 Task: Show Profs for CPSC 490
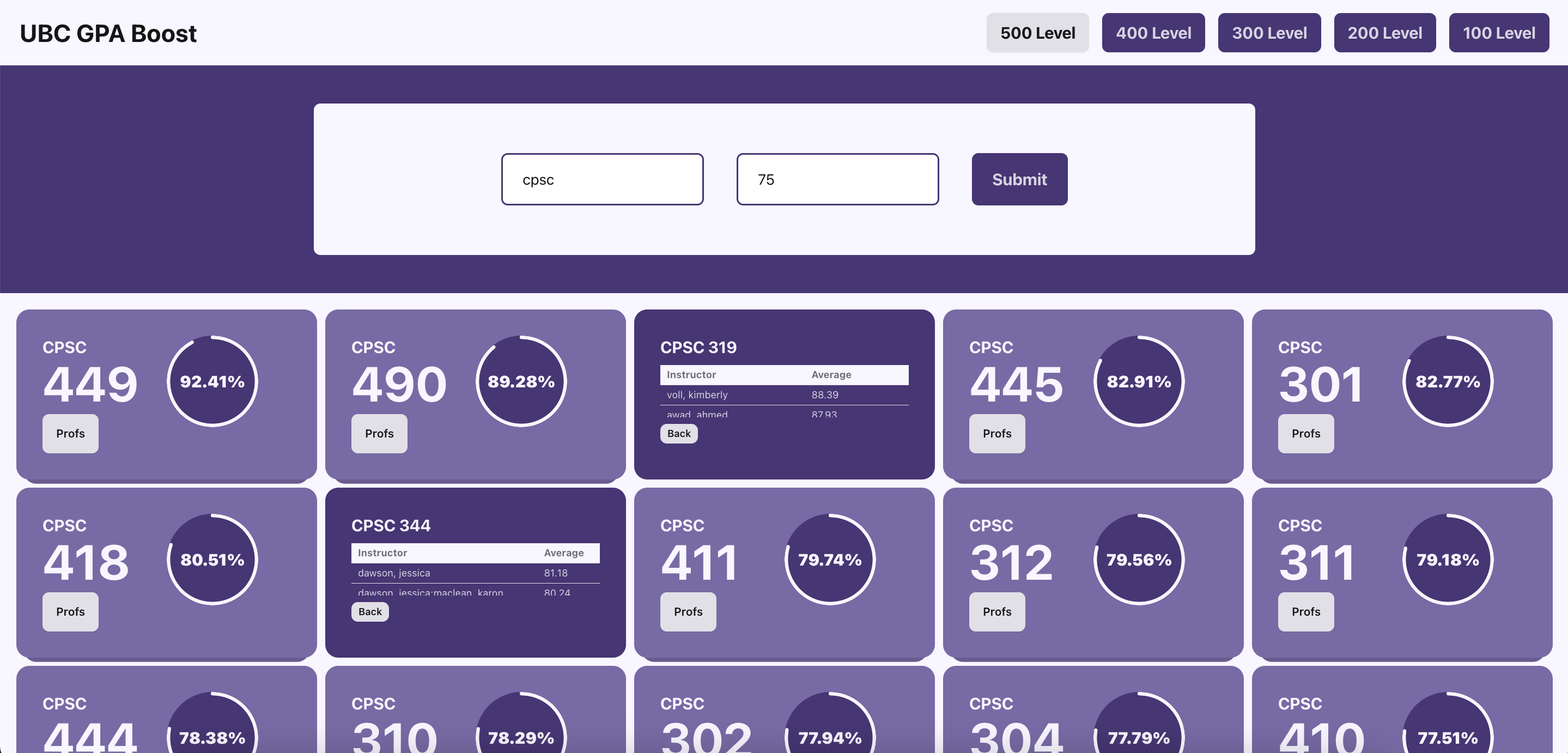(379, 433)
